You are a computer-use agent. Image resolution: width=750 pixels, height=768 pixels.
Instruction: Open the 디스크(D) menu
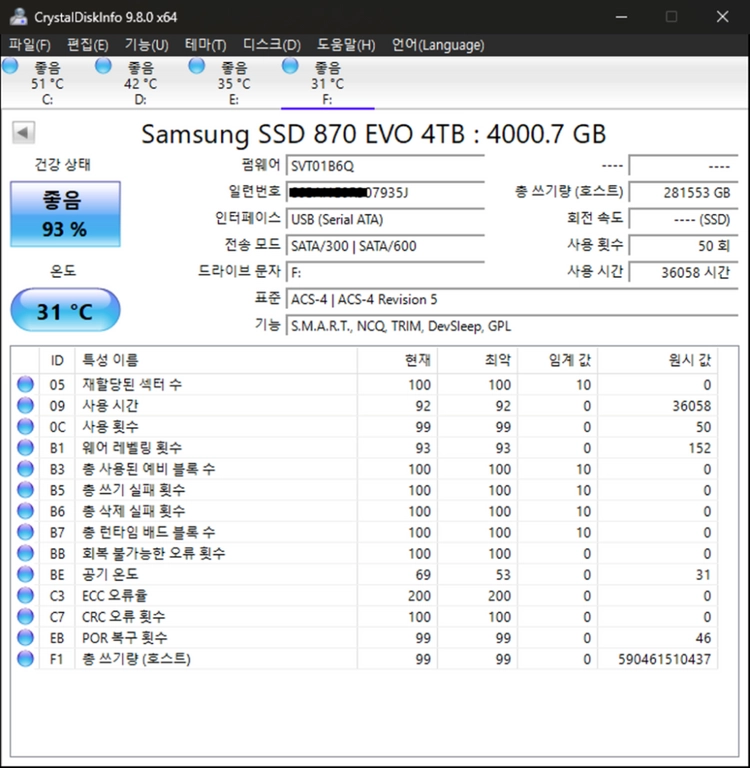pyautogui.click(x=272, y=45)
